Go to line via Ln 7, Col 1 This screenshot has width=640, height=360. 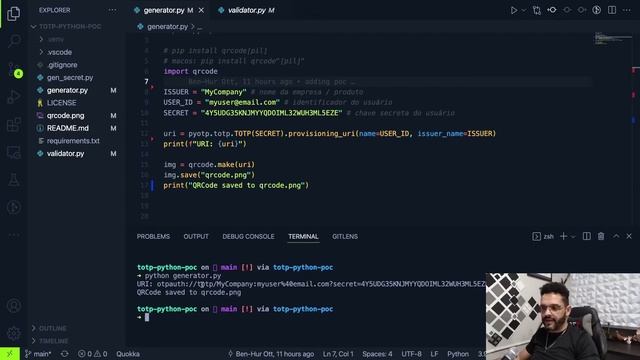click(338, 354)
